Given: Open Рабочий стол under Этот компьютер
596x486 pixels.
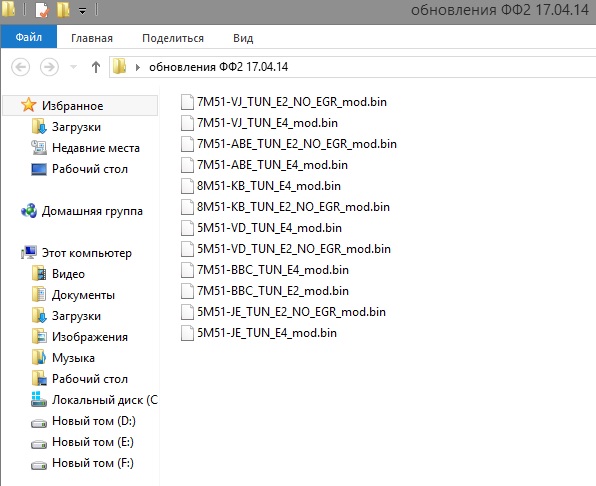Looking at the screenshot, I should point(90,379).
